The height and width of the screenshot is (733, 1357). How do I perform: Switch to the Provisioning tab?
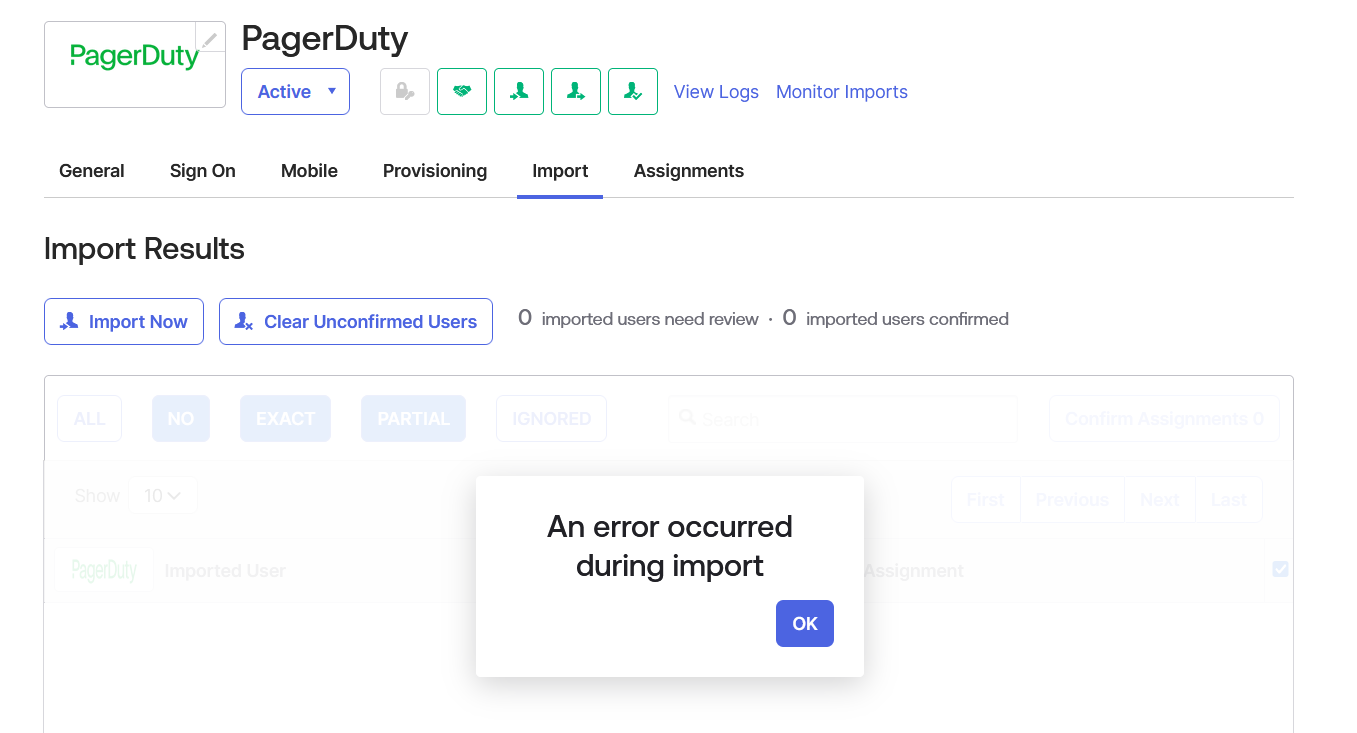(435, 171)
